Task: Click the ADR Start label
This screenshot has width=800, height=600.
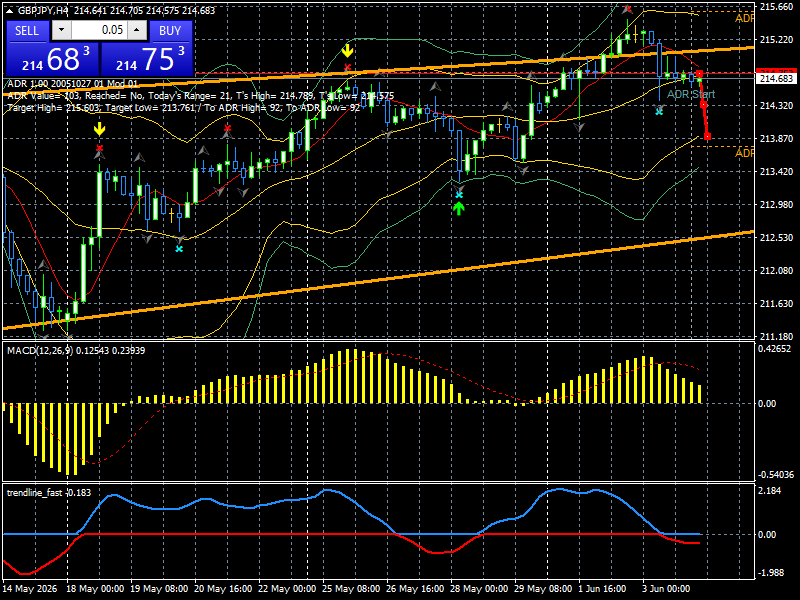Action: point(691,94)
